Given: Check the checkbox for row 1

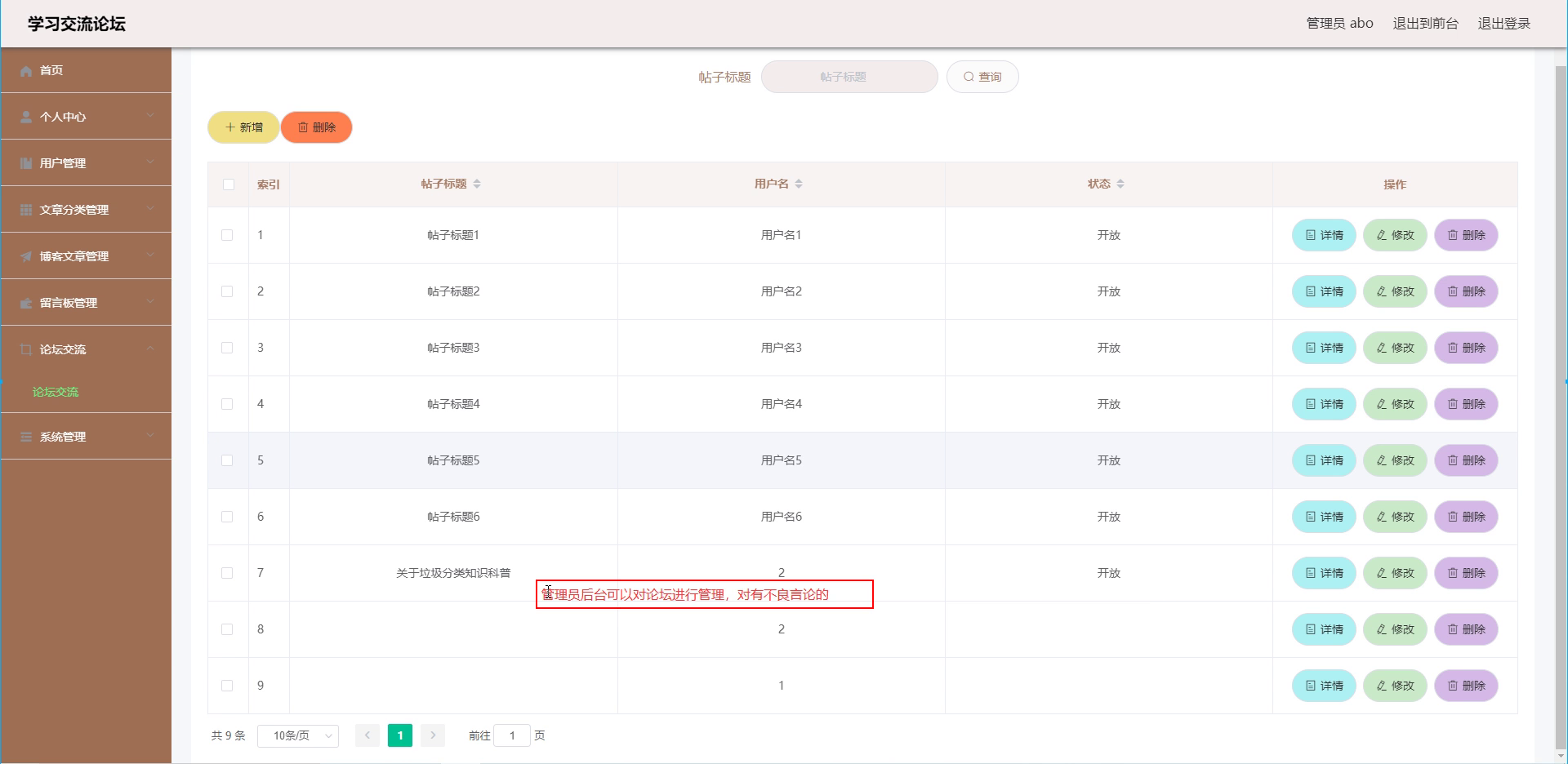Looking at the screenshot, I should (227, 235).
